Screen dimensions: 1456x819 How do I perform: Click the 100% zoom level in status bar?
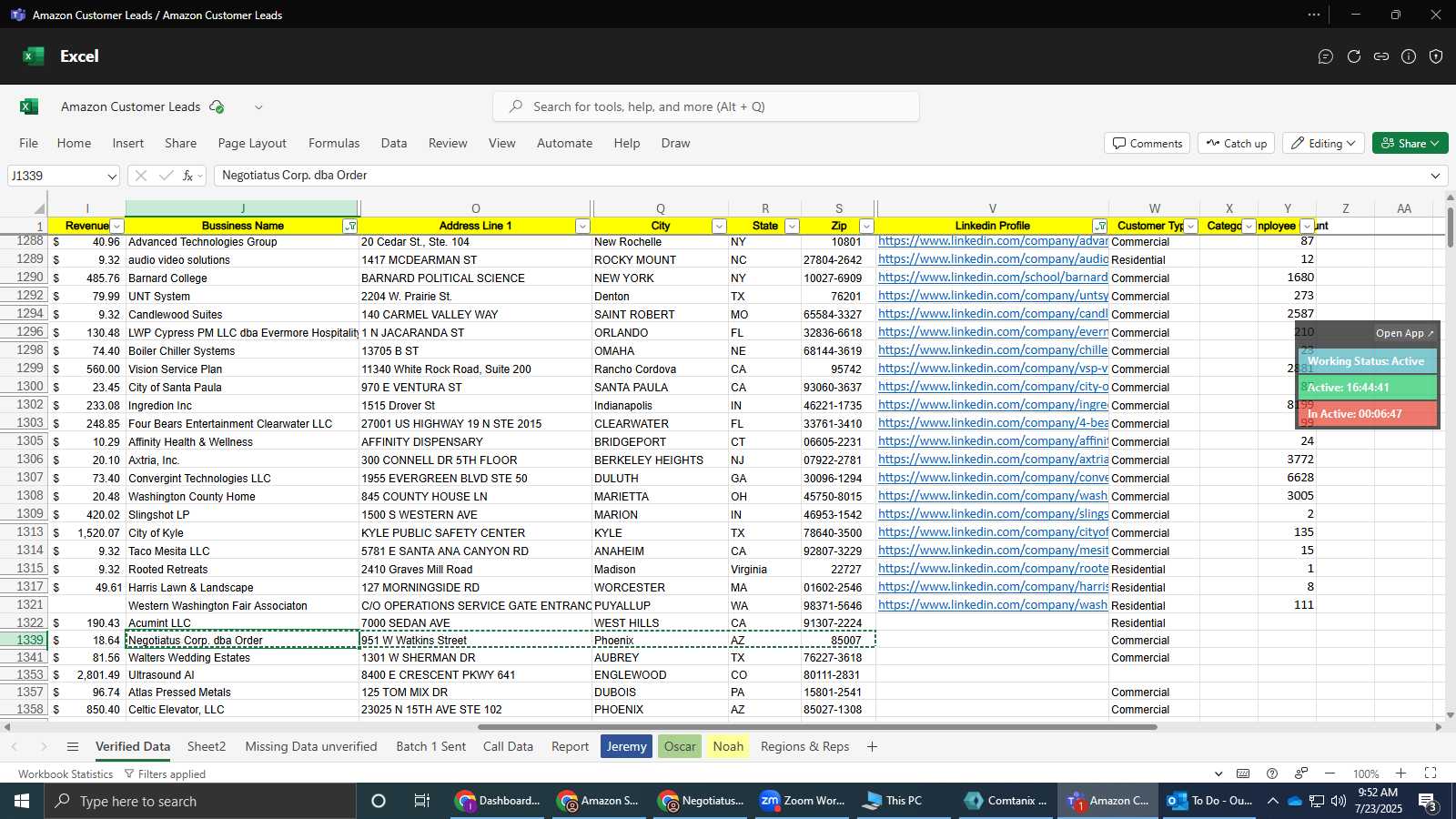point(1365,774)
